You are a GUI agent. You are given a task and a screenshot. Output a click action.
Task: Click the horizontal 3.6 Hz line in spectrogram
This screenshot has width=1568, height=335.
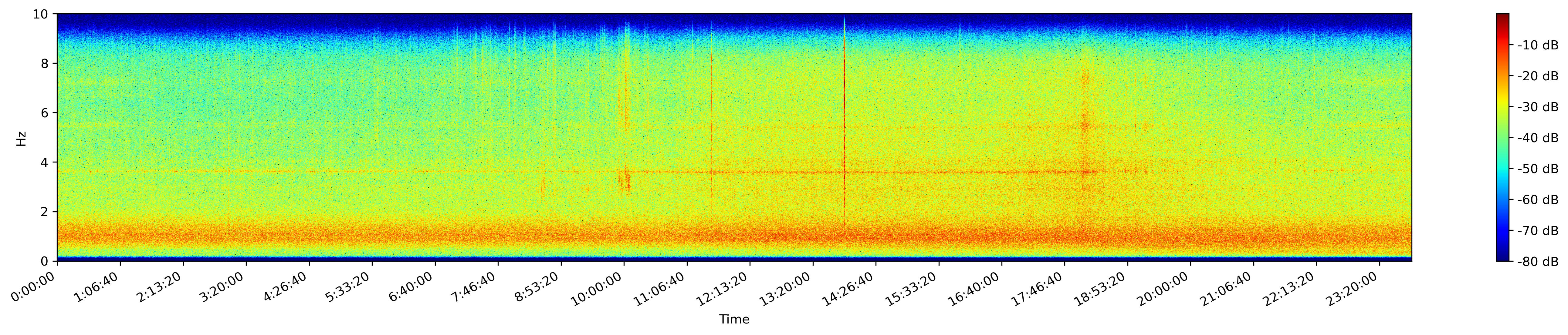(730, 172)
